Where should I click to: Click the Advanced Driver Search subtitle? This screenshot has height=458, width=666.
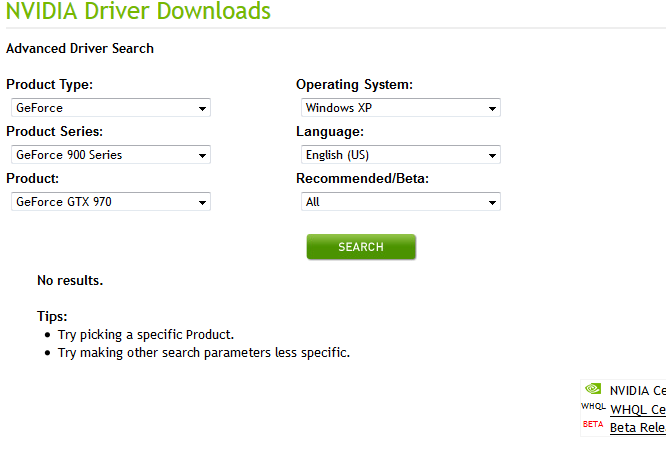point(80,48)
